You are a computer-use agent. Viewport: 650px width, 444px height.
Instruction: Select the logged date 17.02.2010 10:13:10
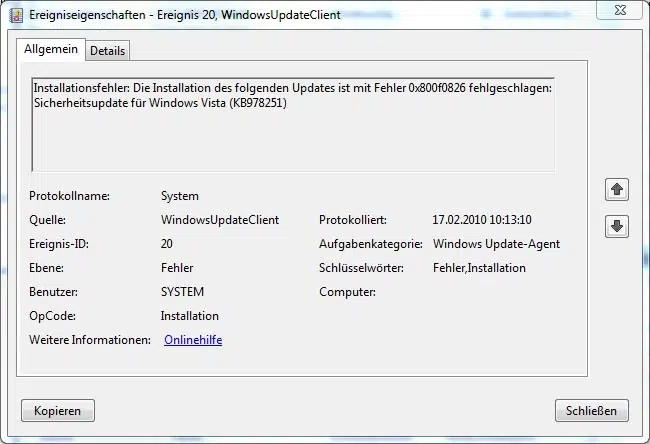tap(482, 220)
